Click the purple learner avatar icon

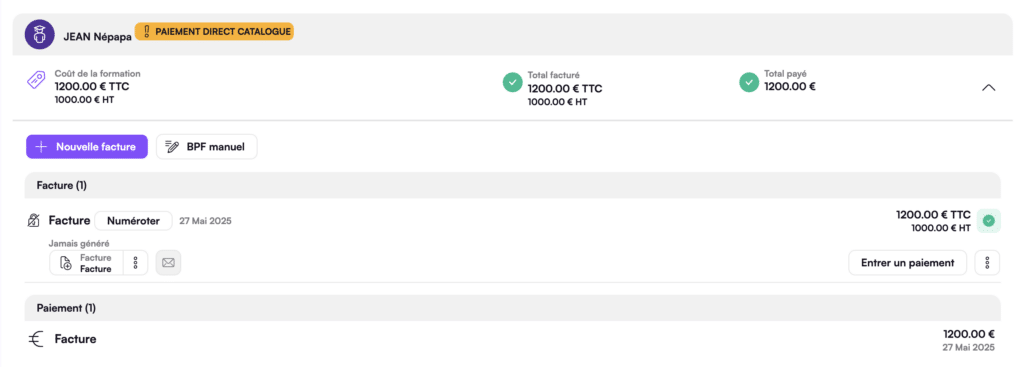39,34
